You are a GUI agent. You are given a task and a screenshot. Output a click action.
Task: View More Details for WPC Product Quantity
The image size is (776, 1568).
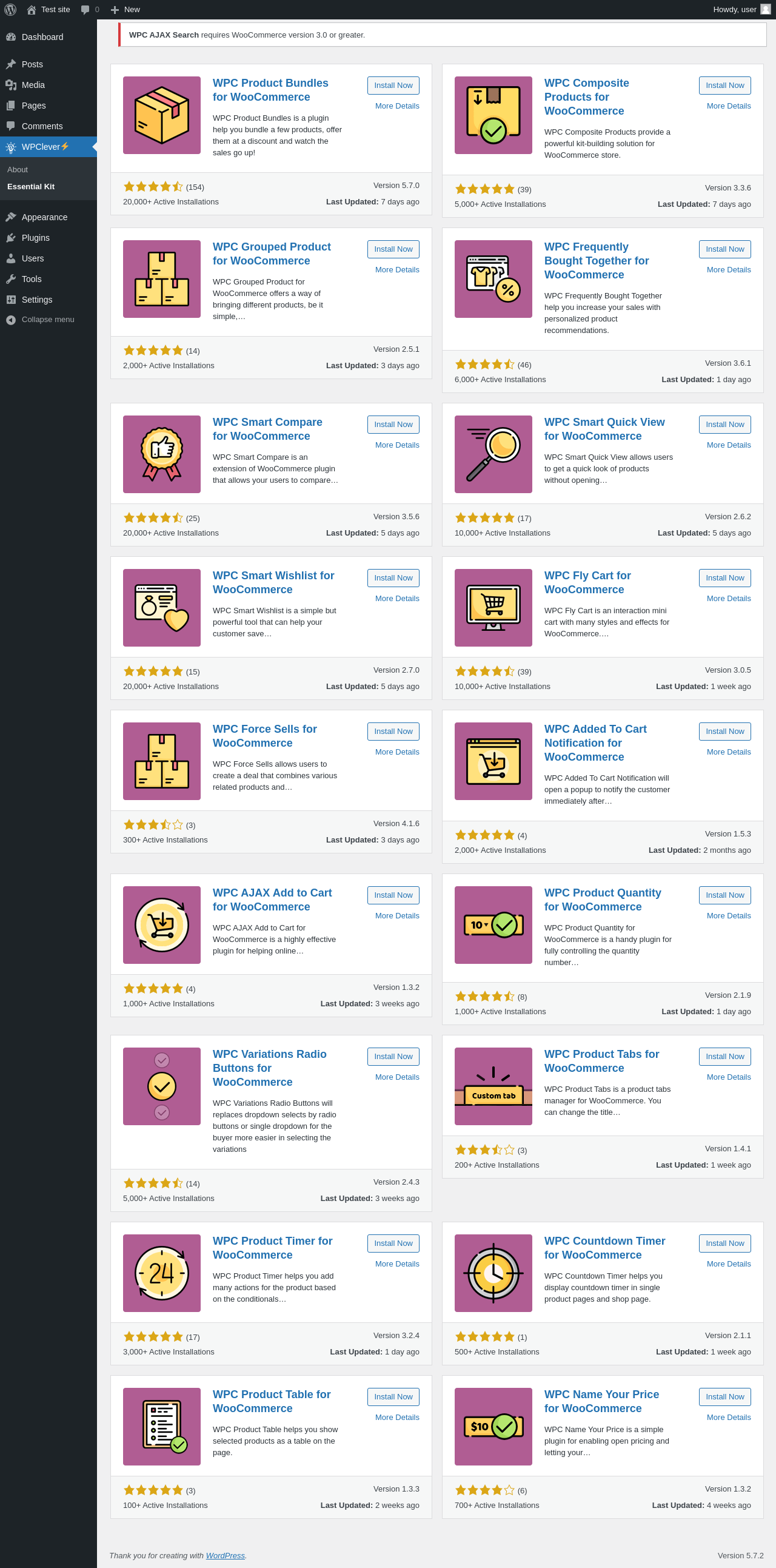[x=729, y=916]
